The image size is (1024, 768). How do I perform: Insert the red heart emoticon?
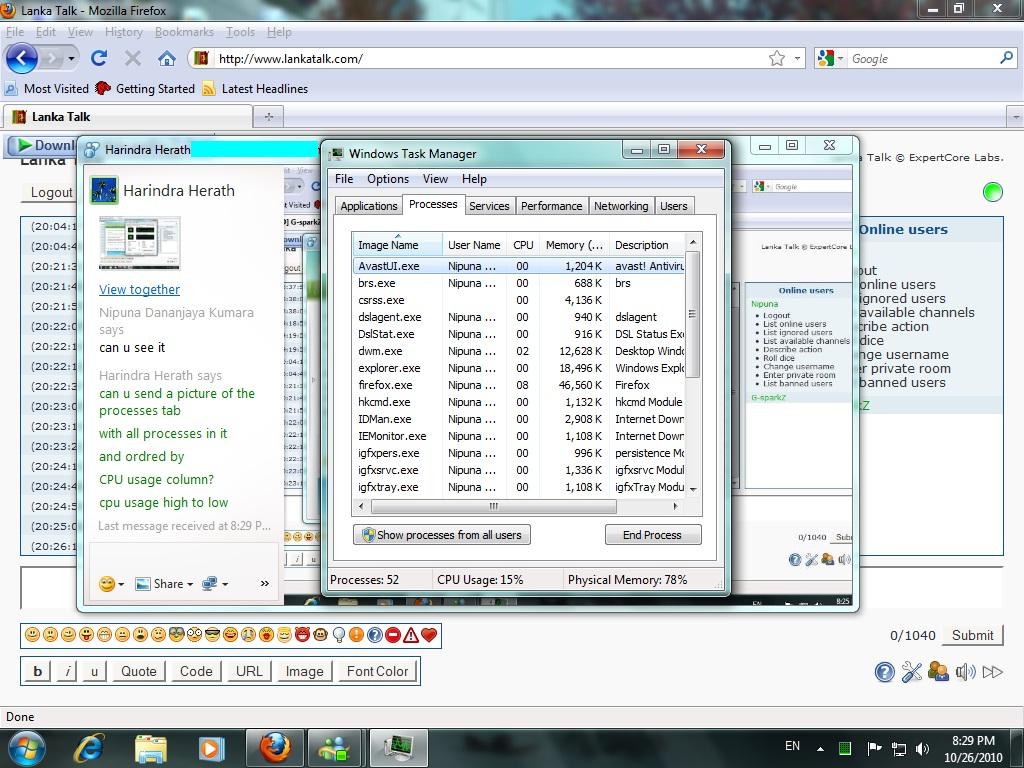tap(429, 635)
